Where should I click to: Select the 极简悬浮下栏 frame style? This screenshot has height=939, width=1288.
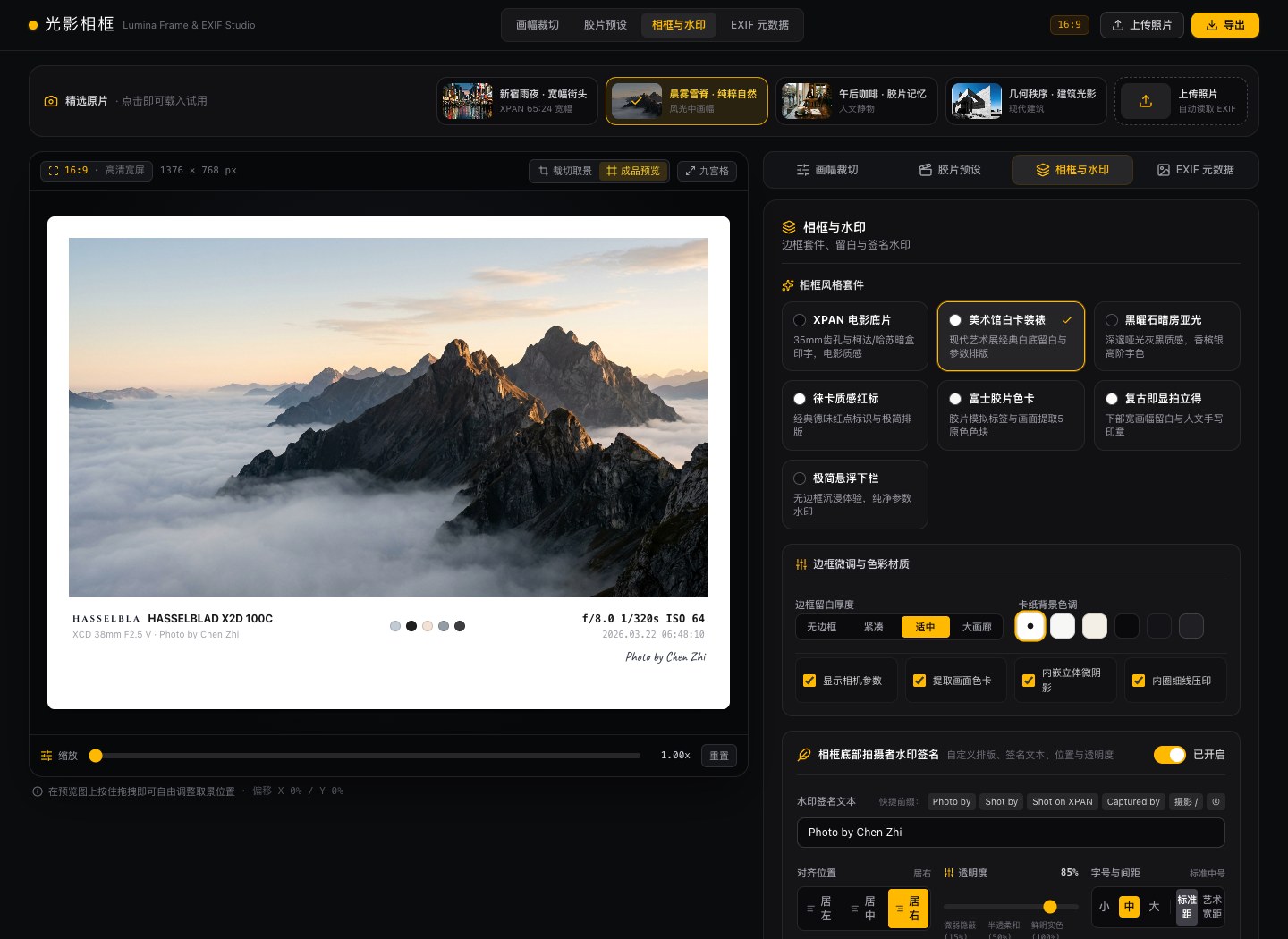(854, 495)
